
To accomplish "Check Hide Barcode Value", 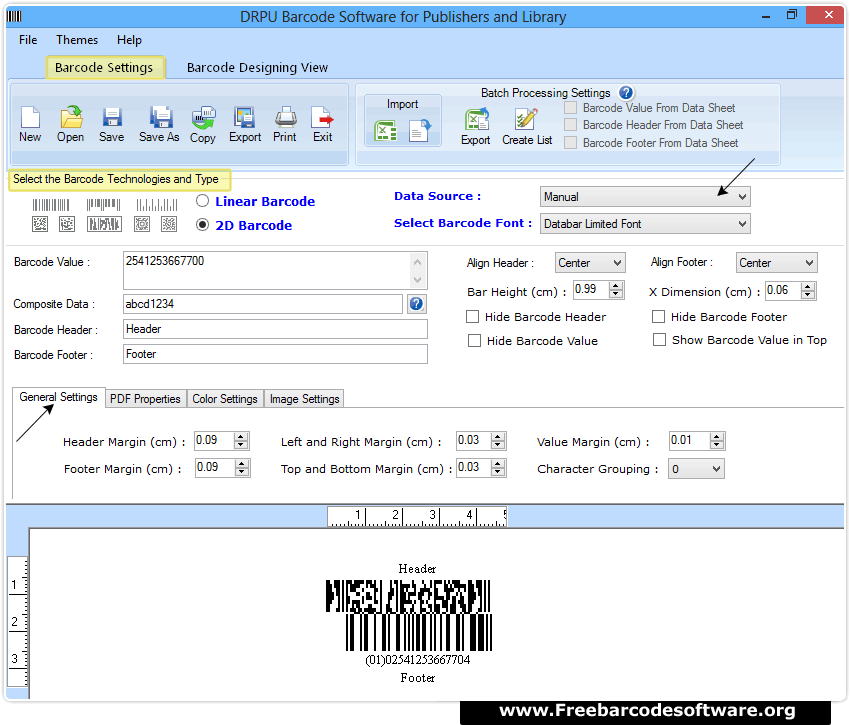I will point(474,340).
